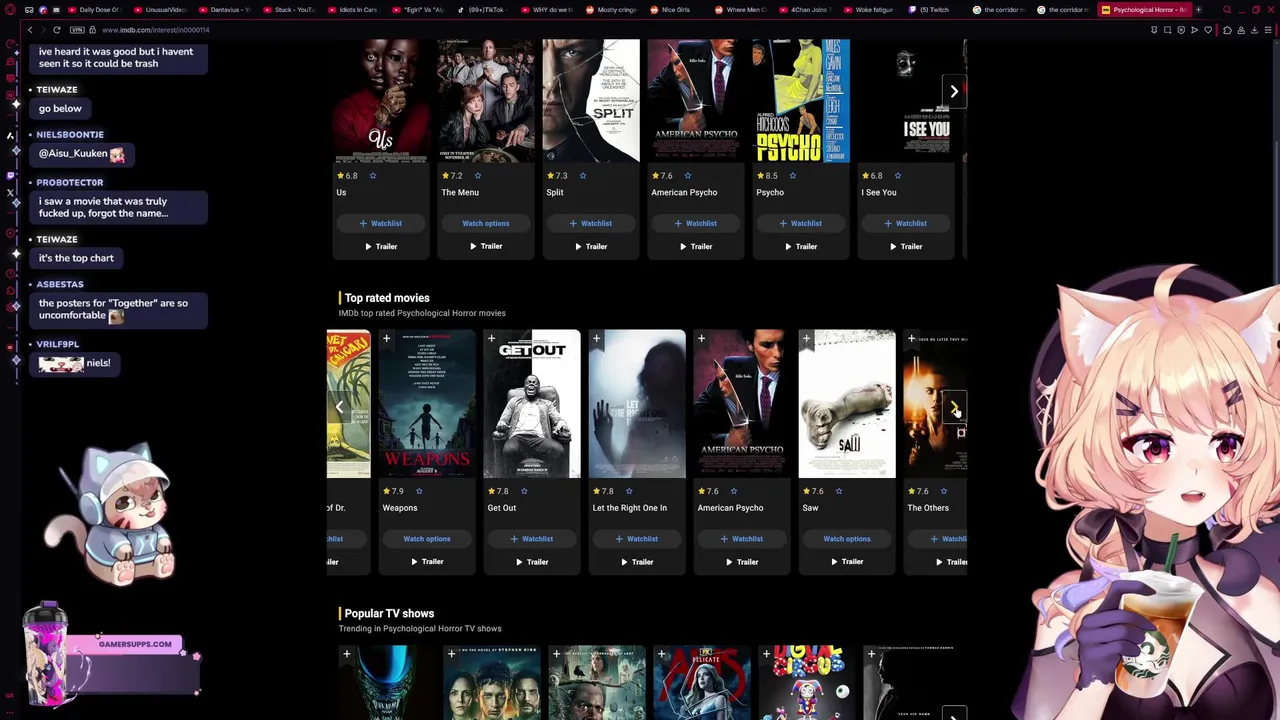This screenshot has height=720, width=1280.
Task: Open I See You title link
Action: pyautogui.click(x=879, y=193)
